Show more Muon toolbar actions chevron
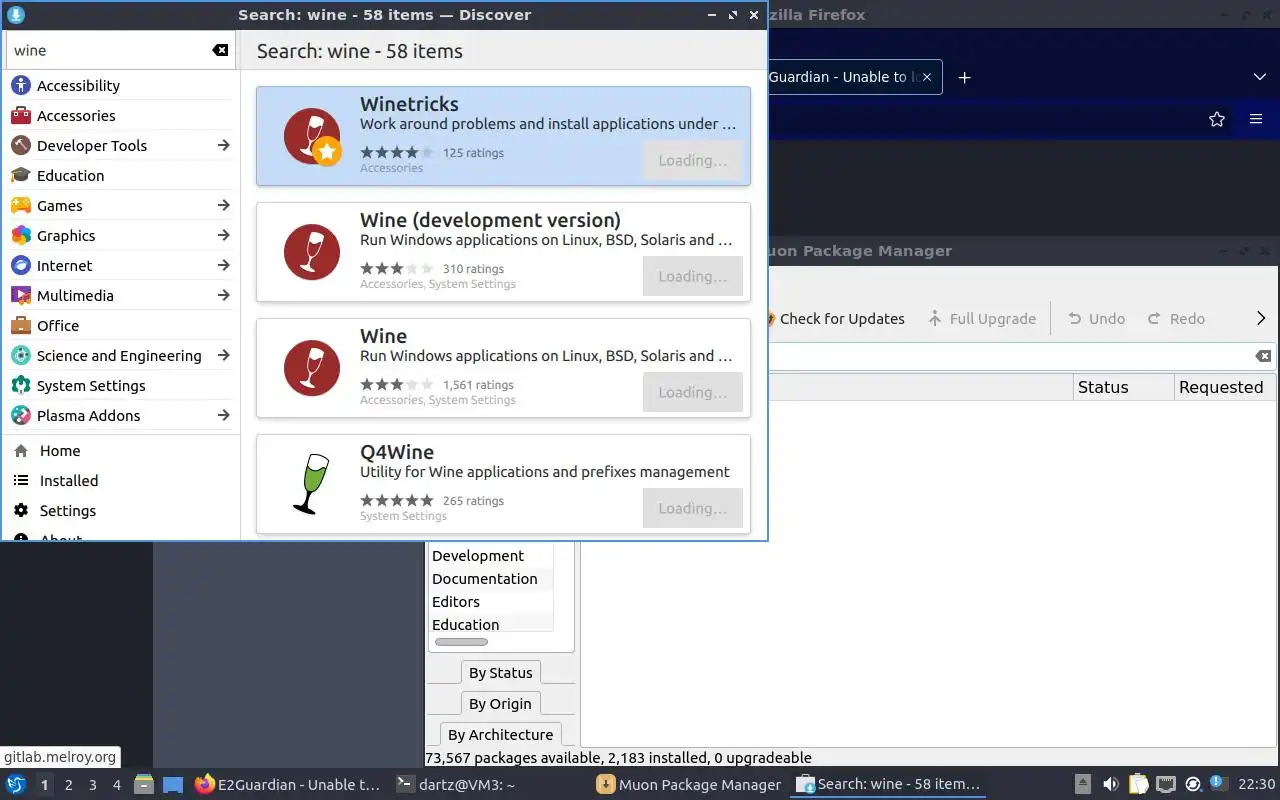This screenshot has height=800, width=1280. (x=1261, y=318)
